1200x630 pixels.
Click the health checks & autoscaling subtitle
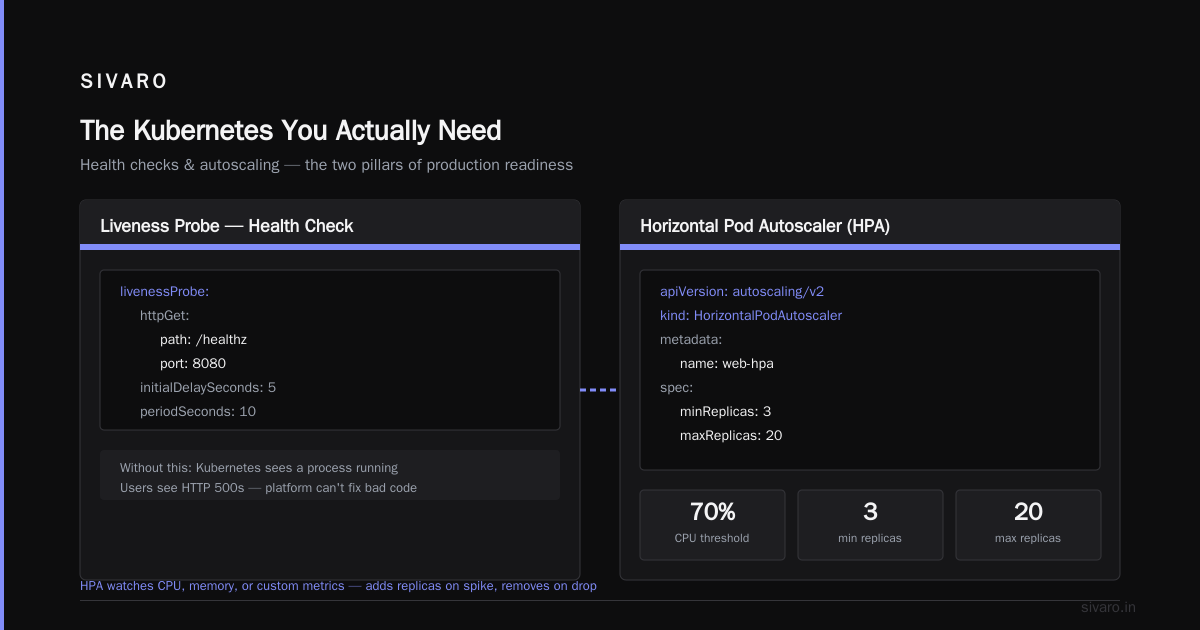[x=327, y=165]
